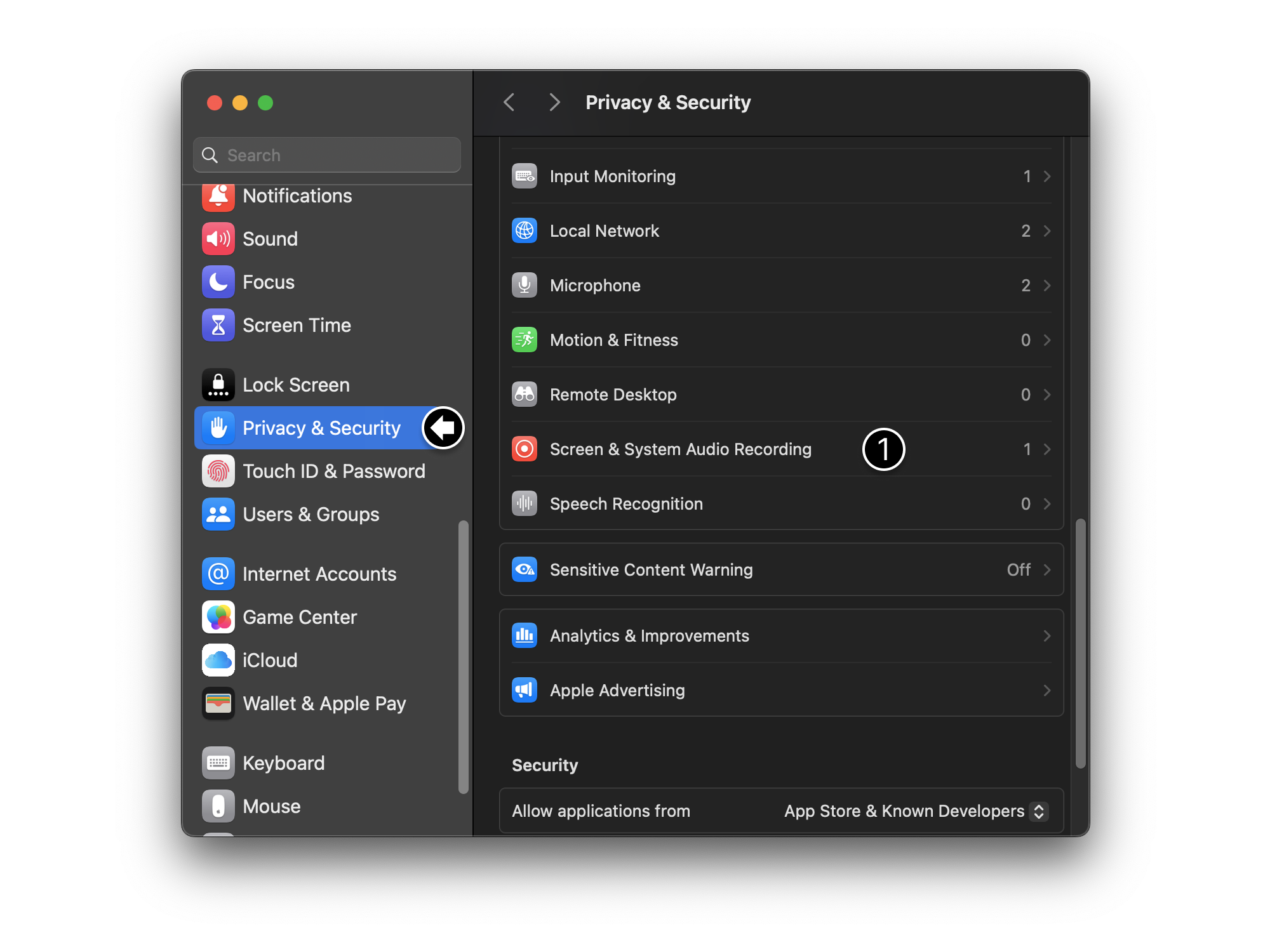Screen dimensions: 1270x952
Task: Click the Search field in the sidebar
Action: tap(327, 155)
